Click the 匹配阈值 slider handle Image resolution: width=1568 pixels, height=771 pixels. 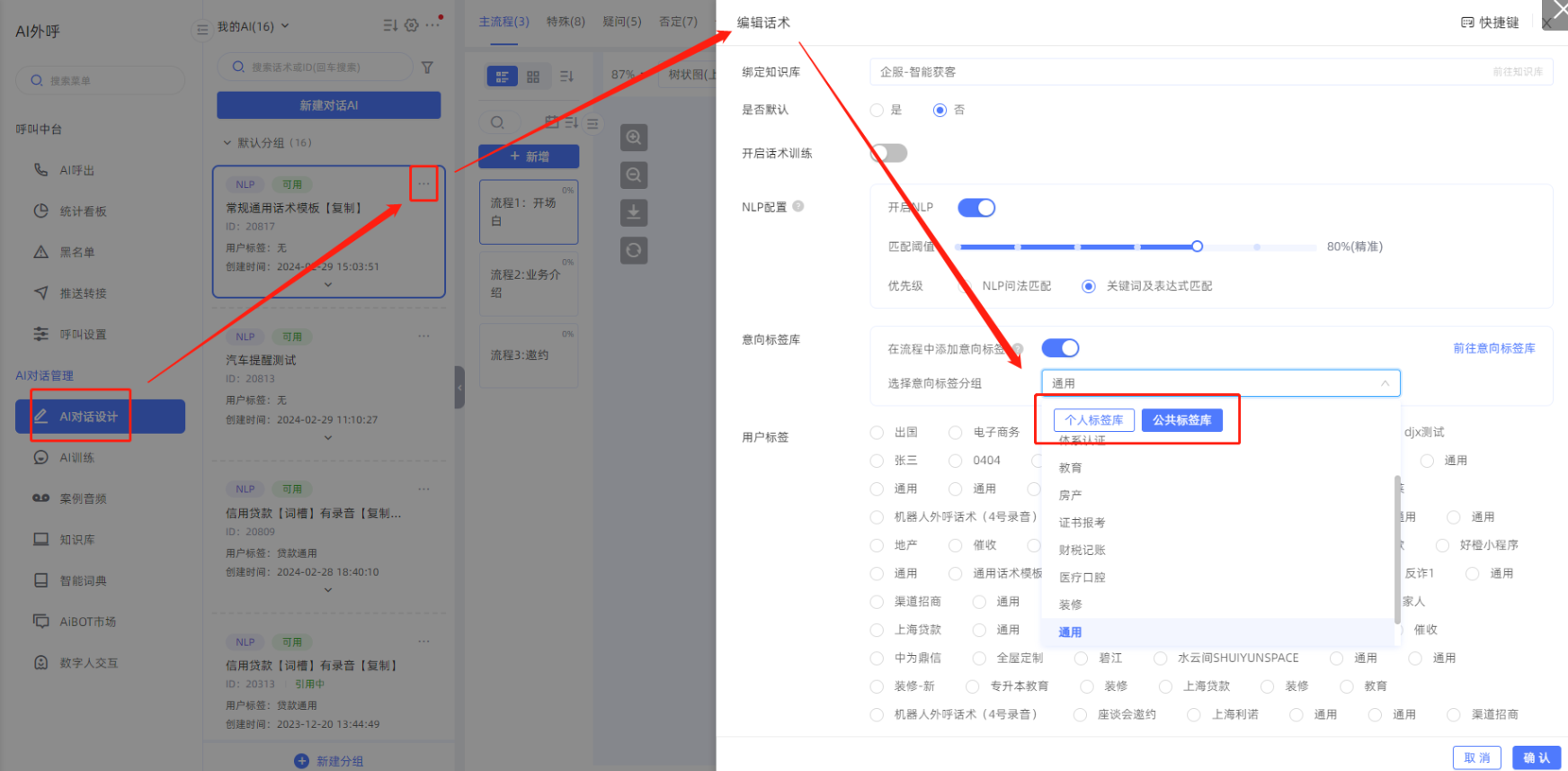pos(1197,247)
